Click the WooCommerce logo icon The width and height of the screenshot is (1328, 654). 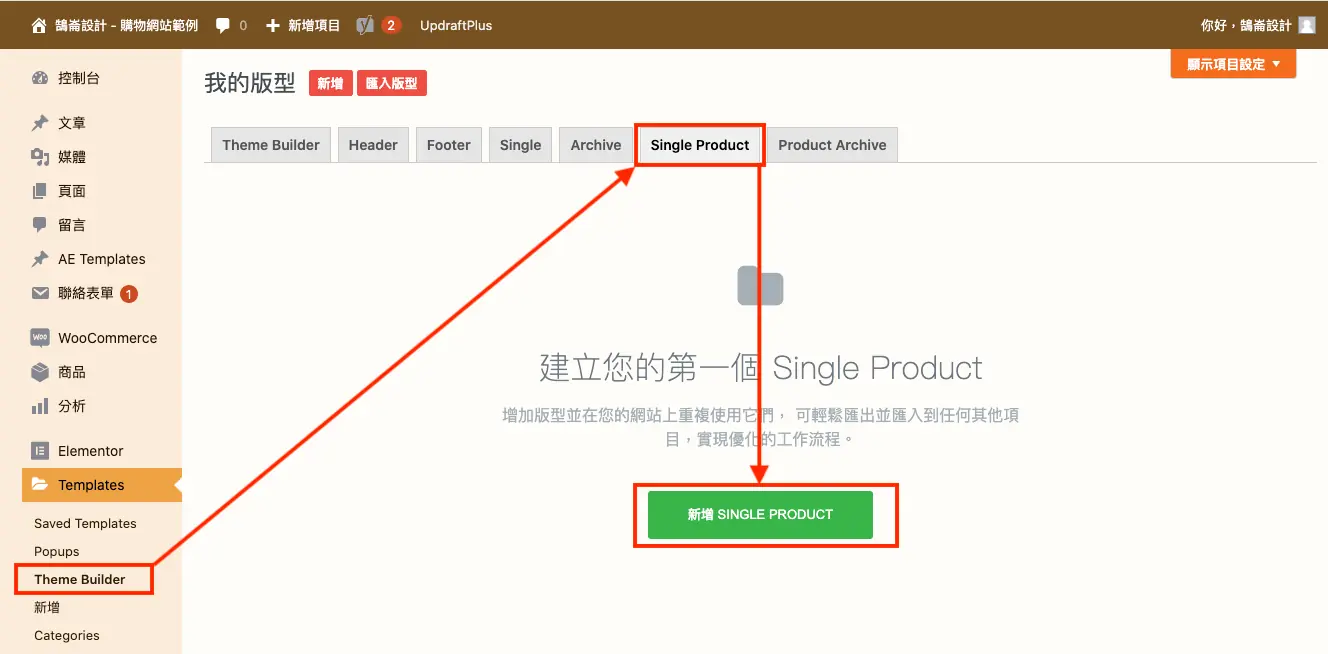point(40,338)
